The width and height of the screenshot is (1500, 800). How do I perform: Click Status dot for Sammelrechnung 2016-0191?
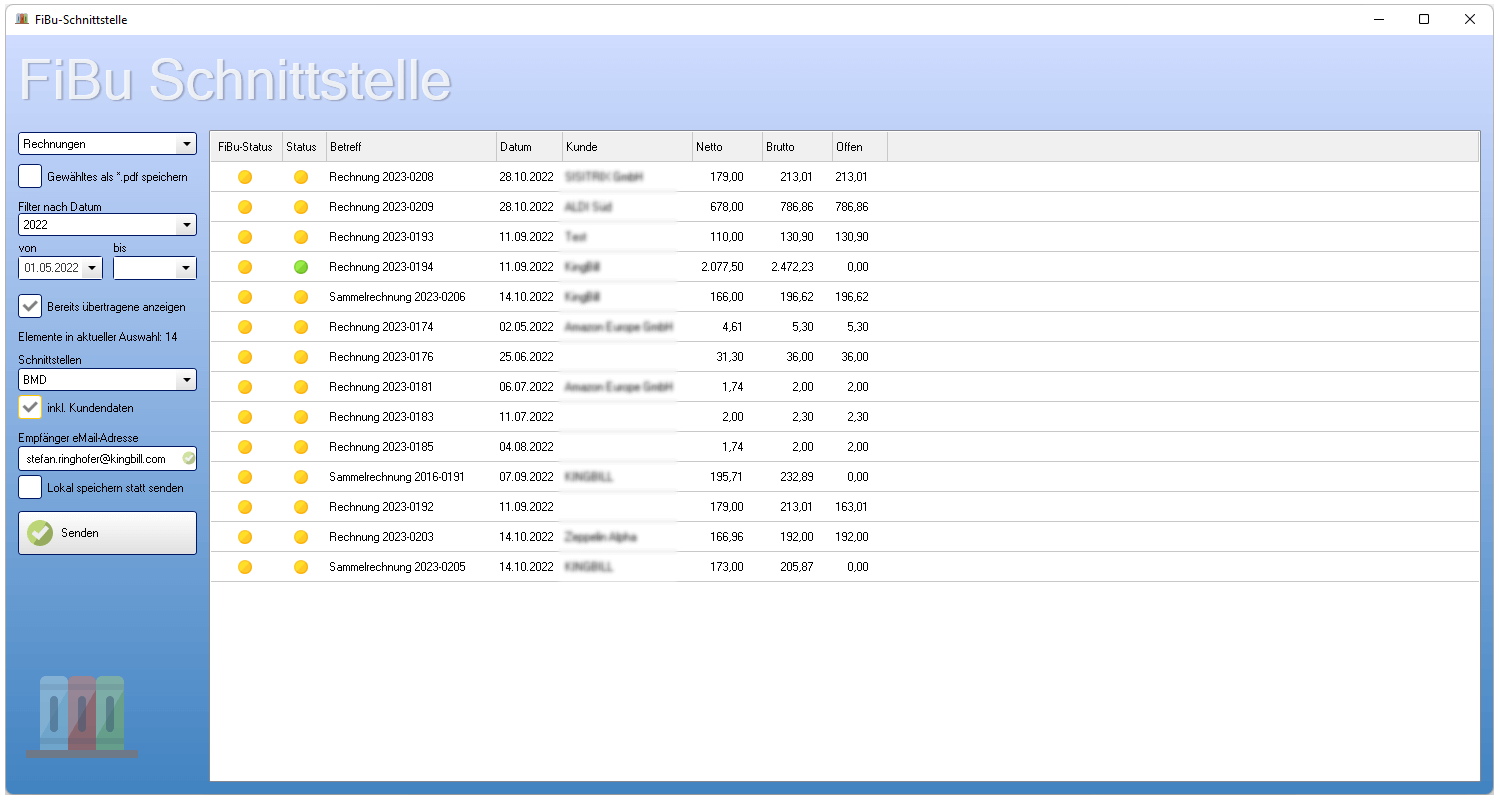click(301, 477)
